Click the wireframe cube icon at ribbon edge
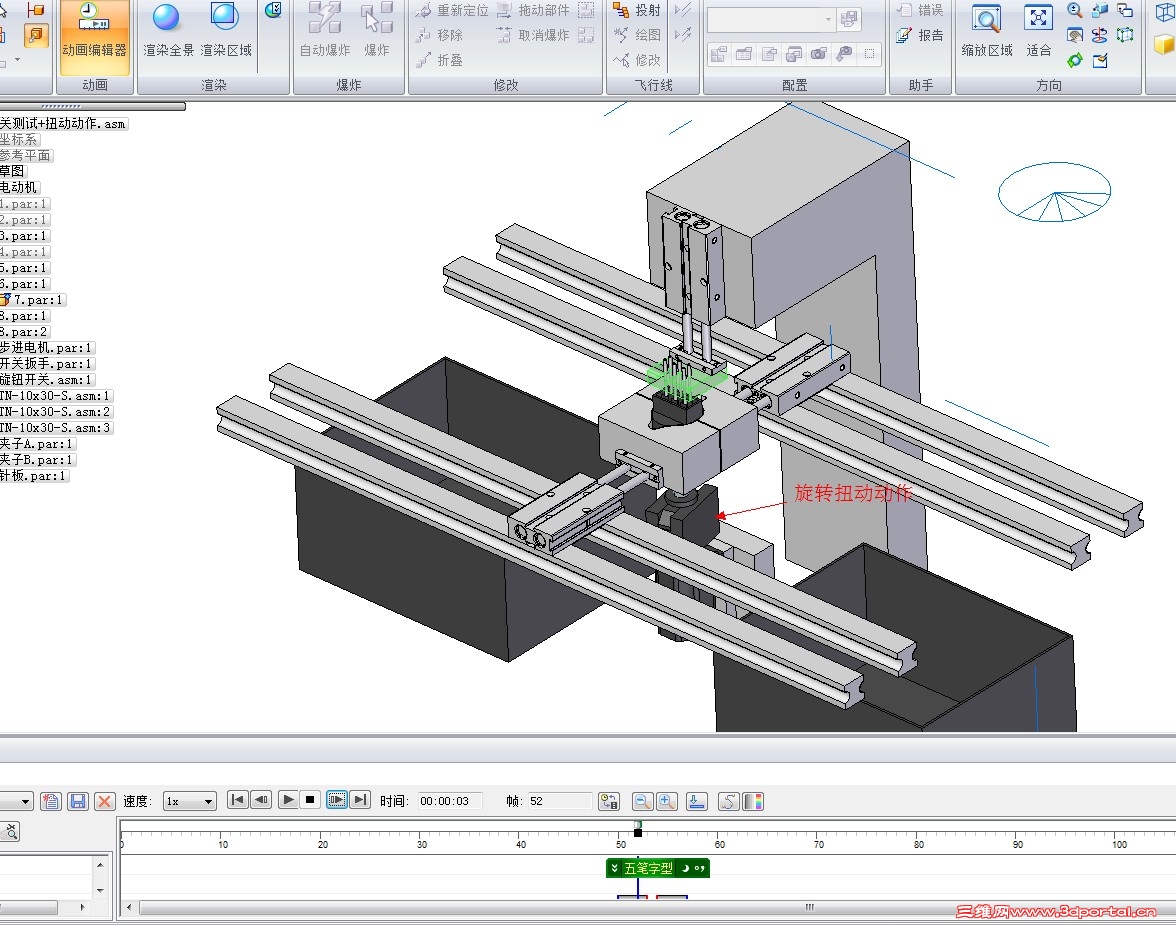Screen dimensions: 1176x925 coord(1165,13)
